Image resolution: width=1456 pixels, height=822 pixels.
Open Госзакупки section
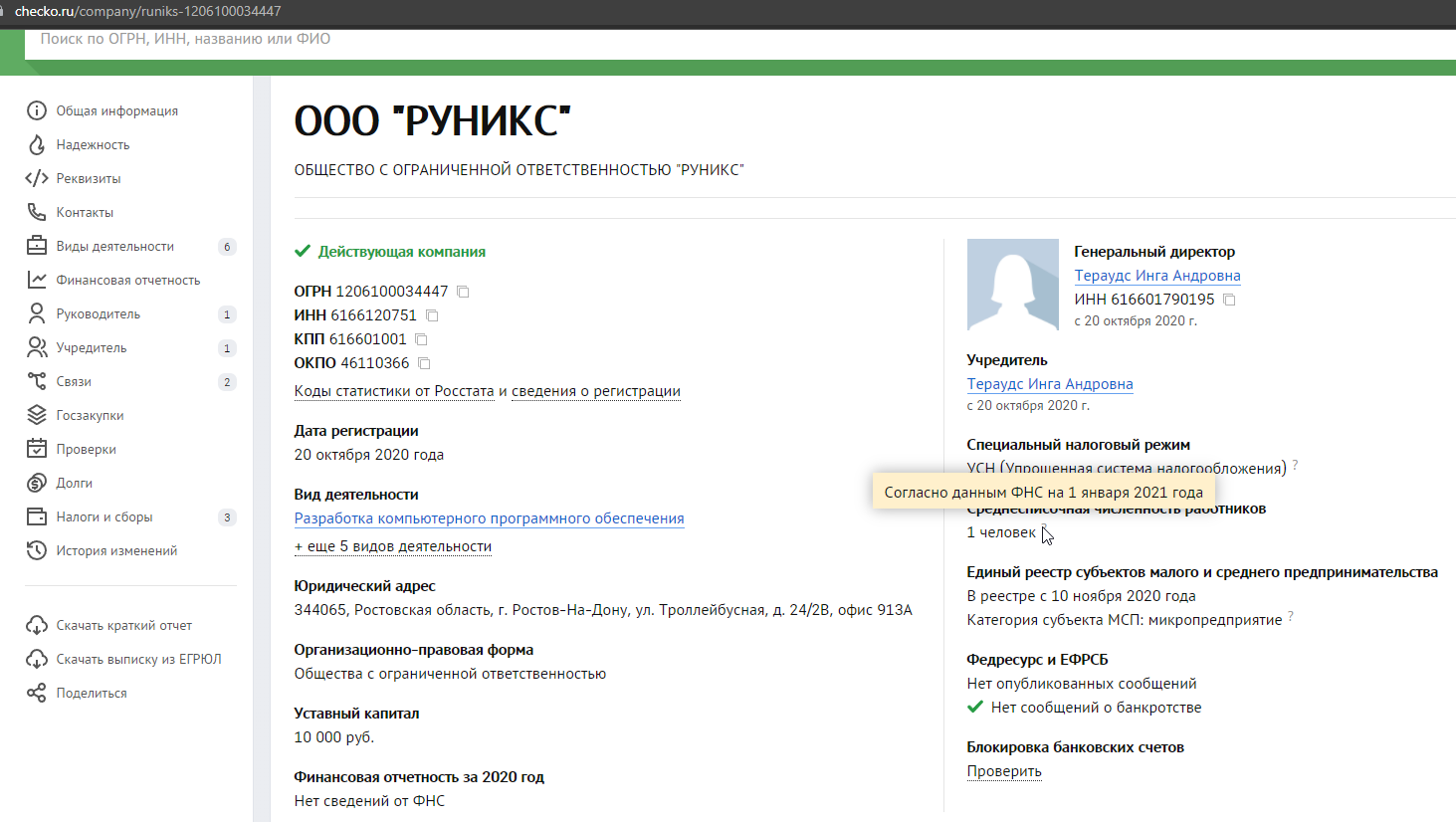[x=90, y=415]
